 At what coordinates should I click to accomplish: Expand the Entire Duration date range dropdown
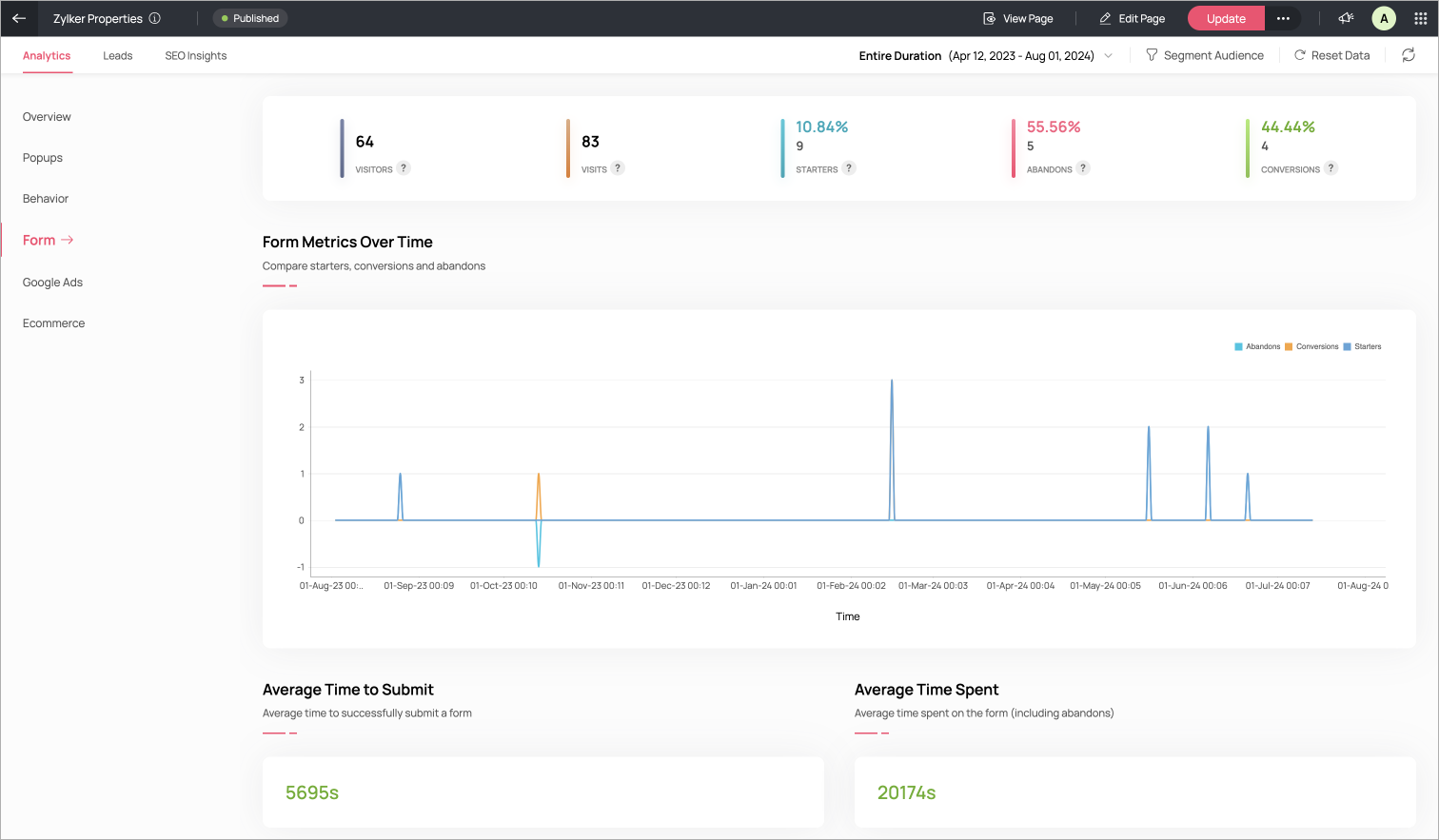[x=985, y=56]
